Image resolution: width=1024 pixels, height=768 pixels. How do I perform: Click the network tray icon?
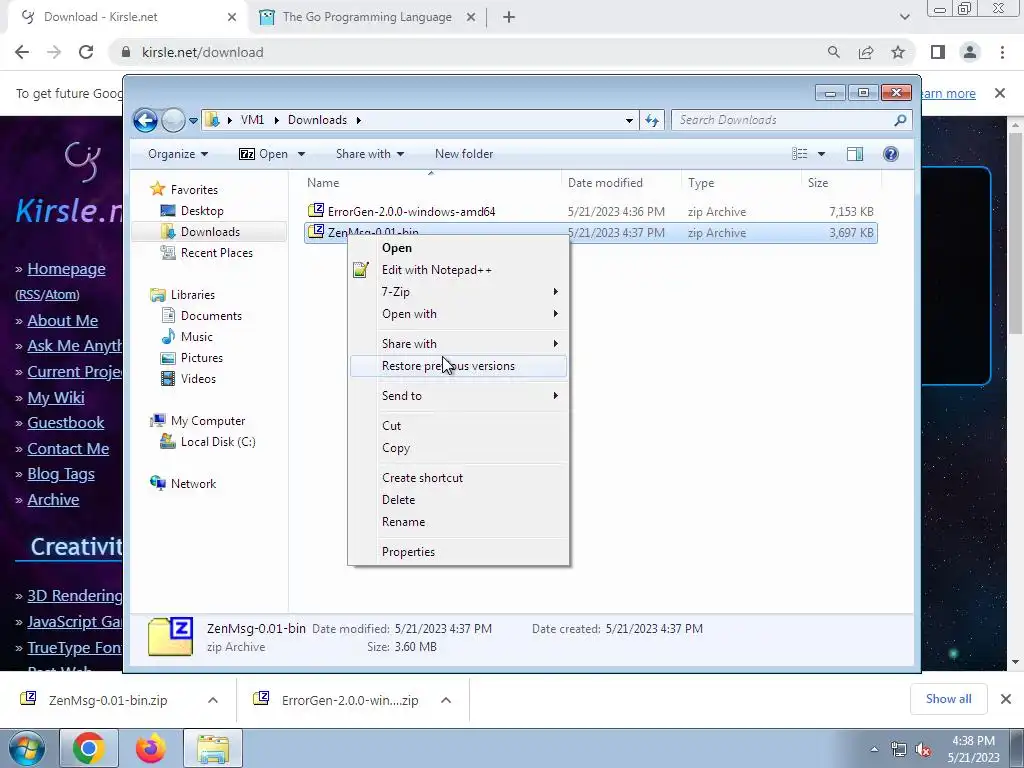click(899, 750)
